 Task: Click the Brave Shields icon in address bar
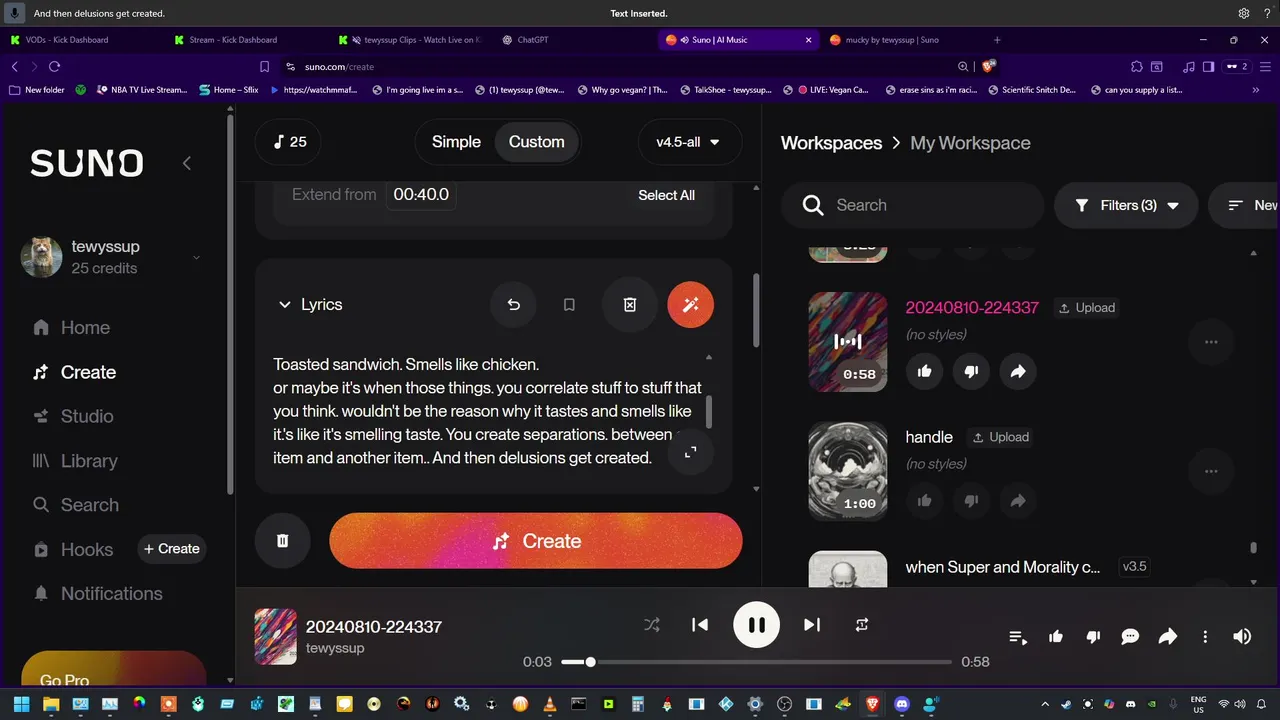[989, 66]
